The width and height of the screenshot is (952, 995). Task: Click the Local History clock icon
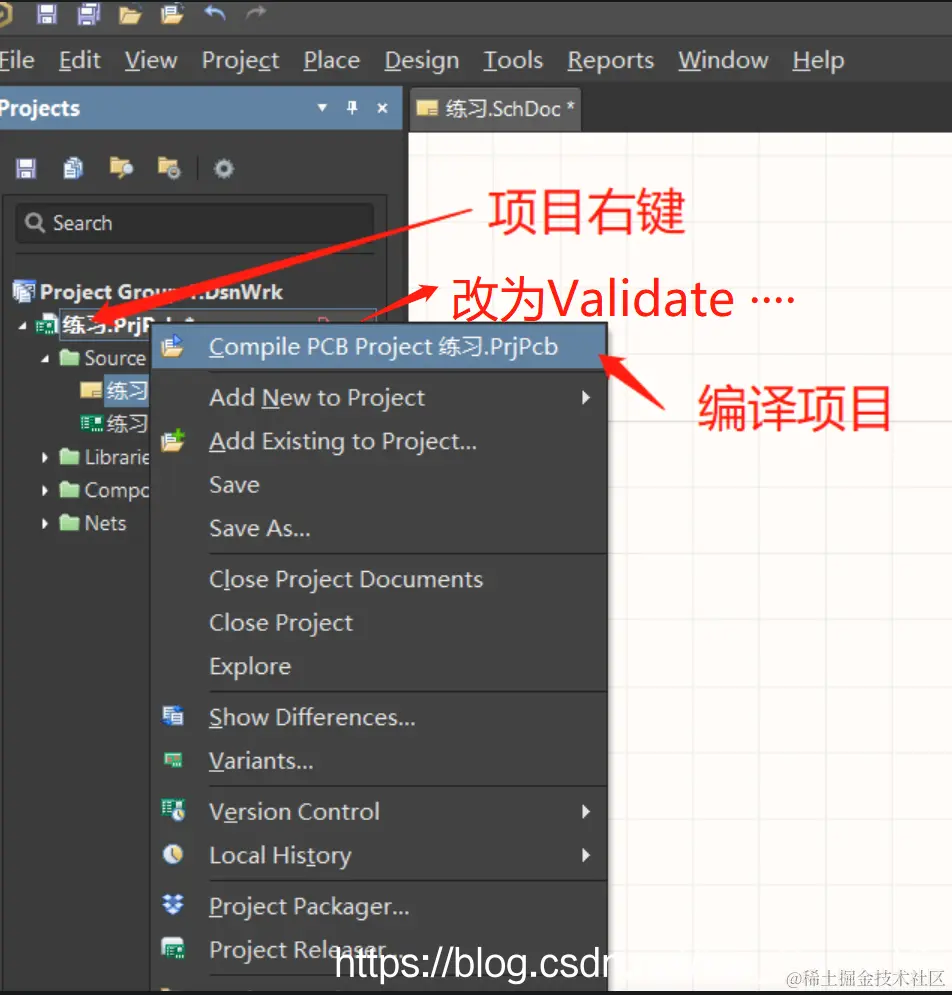[173, 854]
